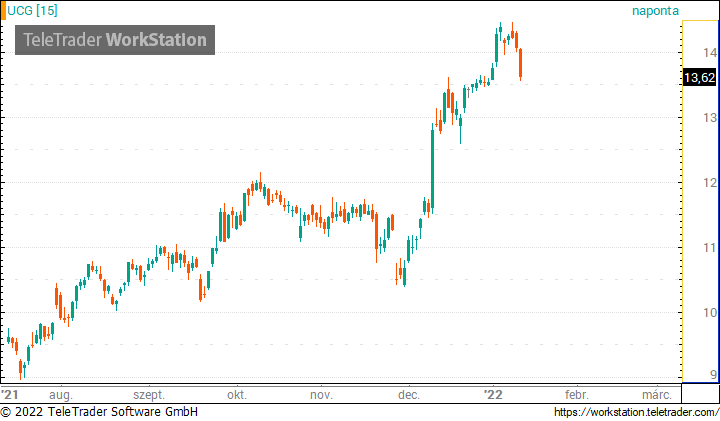Screen dimensions: 720x421
Task: Click the price axis value 10
Action: pyautogui.click(x=709, y=313)
